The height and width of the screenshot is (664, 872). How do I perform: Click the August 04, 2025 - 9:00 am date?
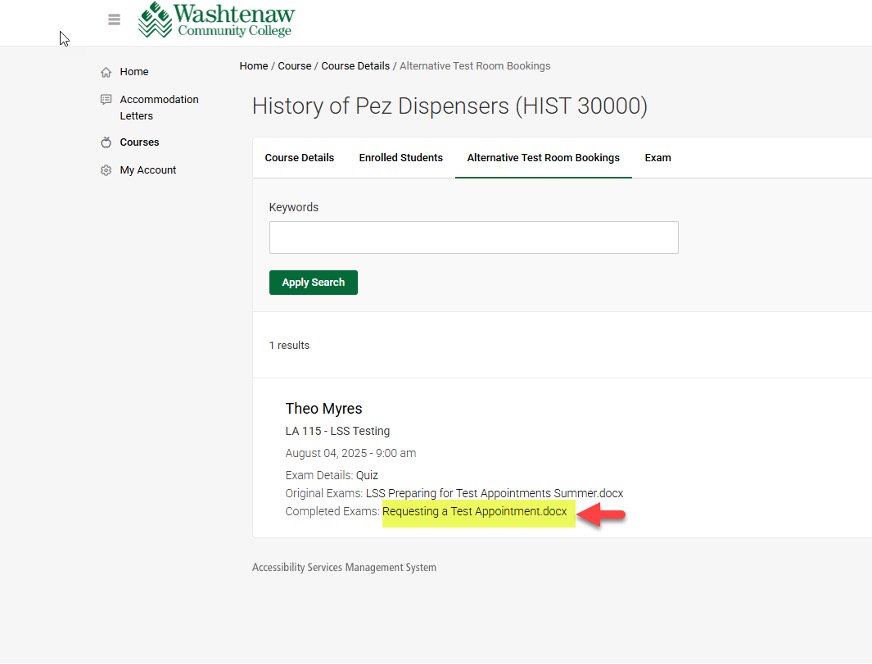coord(350,453)
